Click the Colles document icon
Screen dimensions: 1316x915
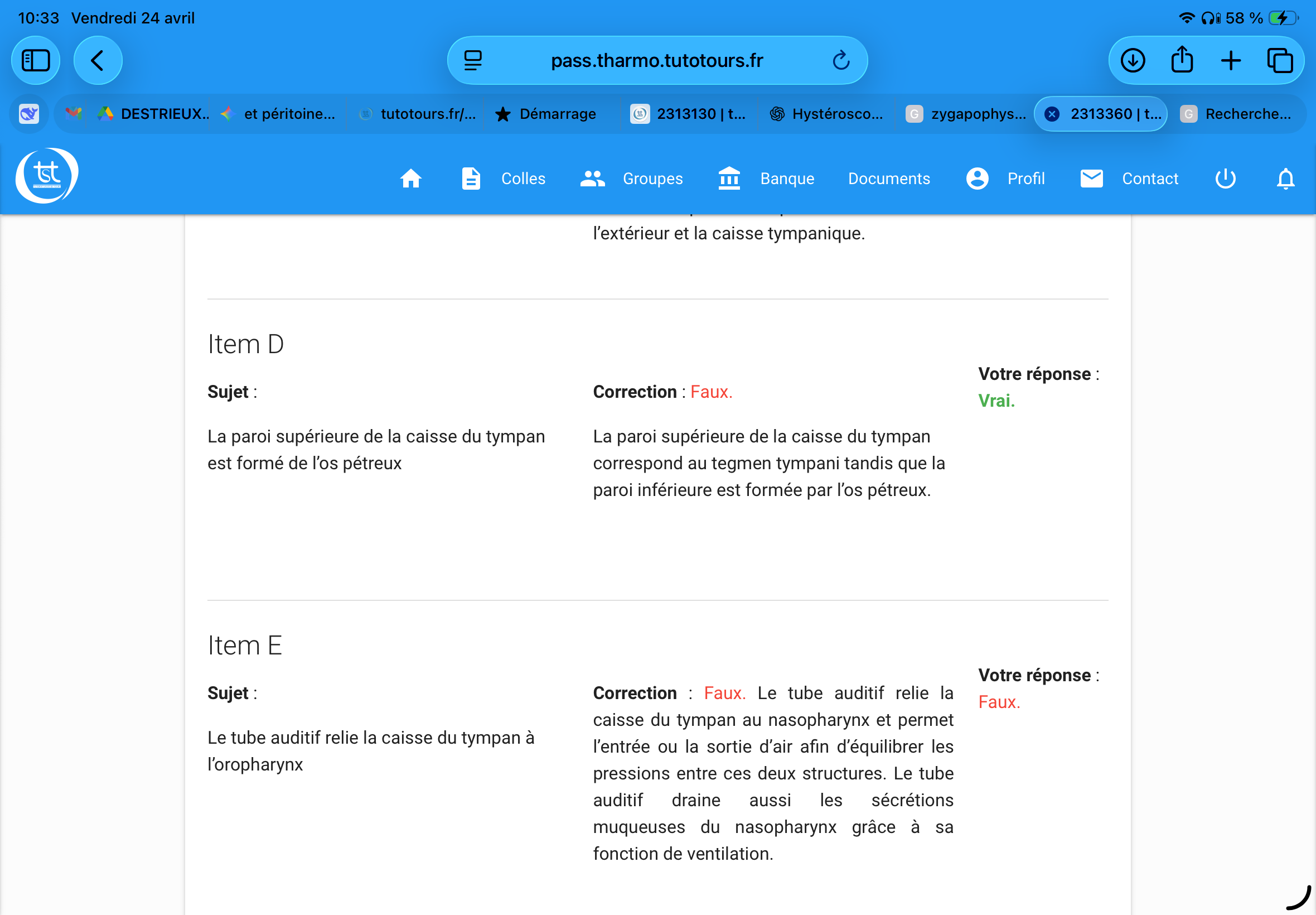click(471, 179)
